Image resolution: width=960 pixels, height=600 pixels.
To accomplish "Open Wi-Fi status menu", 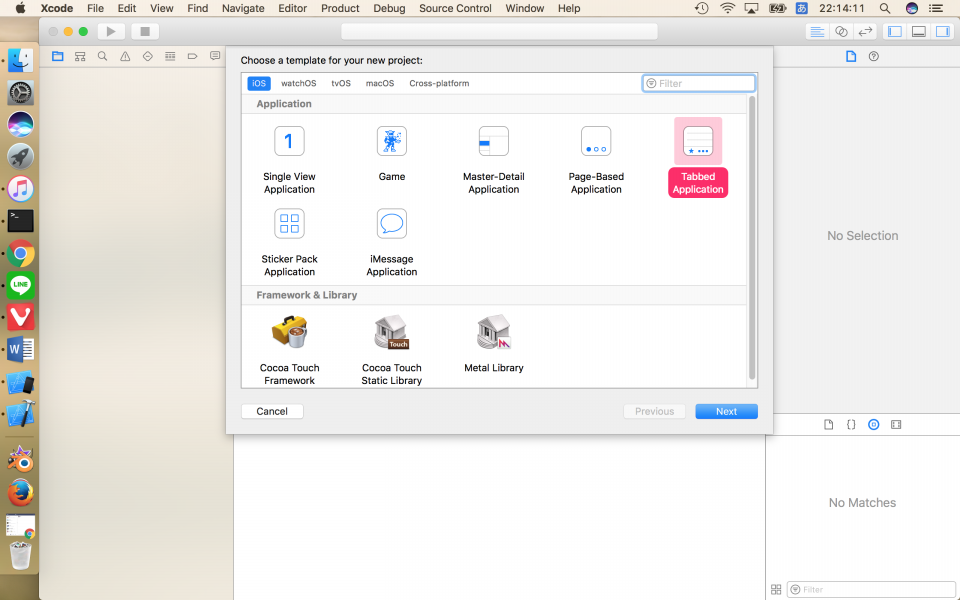I will point(727,8).
